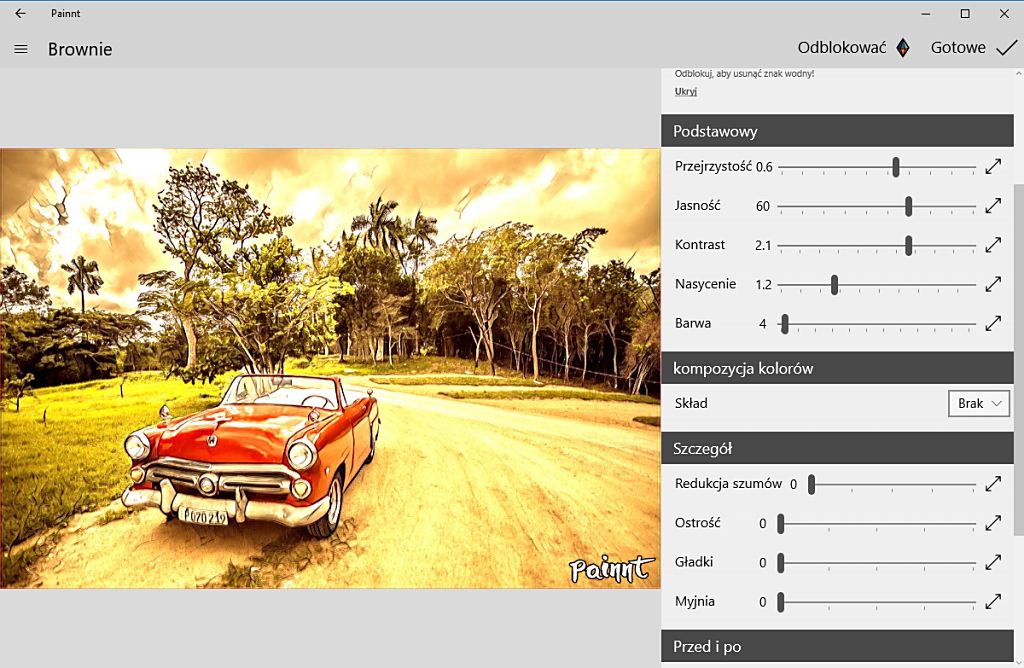Screen dimensions: 1024x668
Task: Click the Barwa slider handle
Action: point(785,323)
